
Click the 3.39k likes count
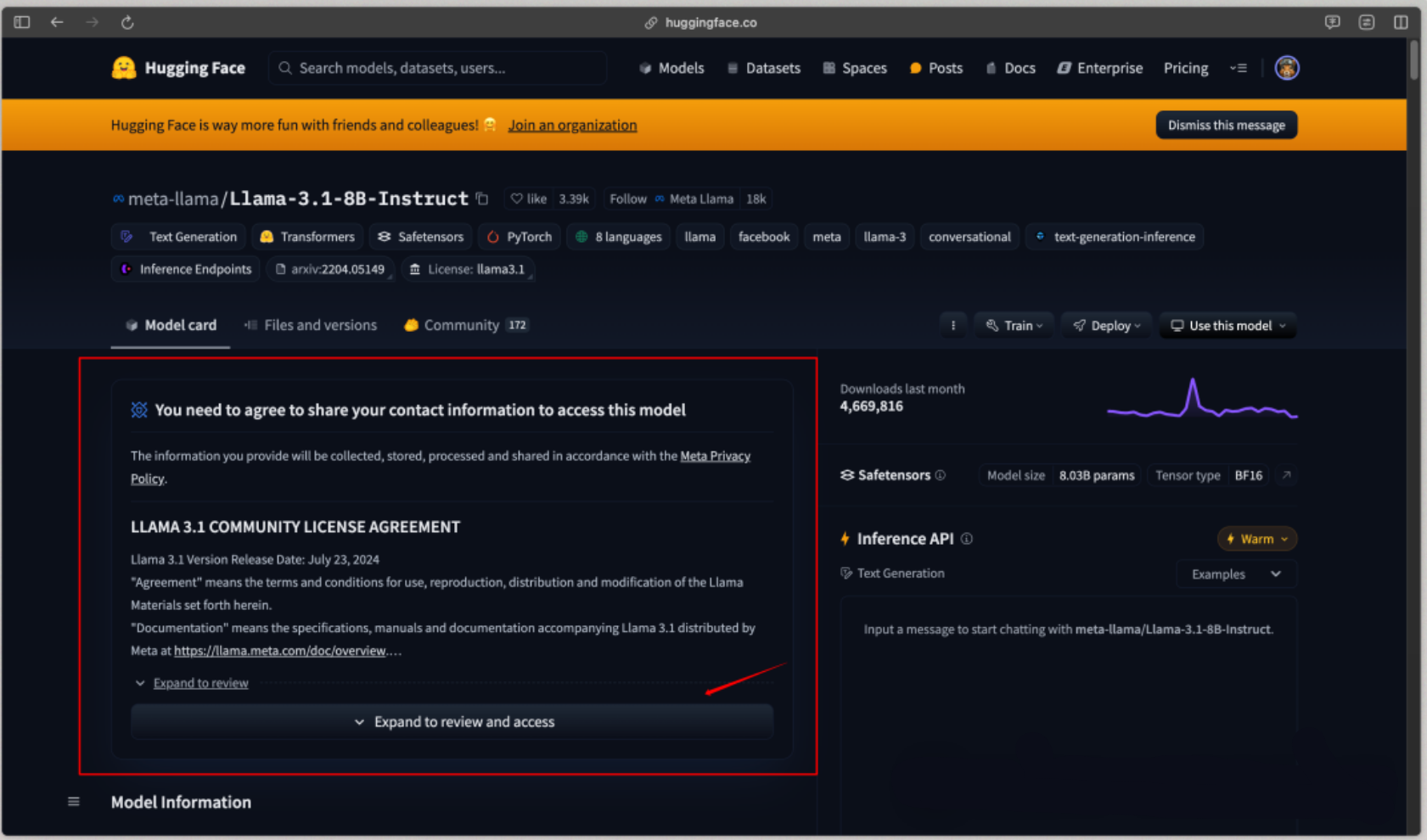[574, 199]
